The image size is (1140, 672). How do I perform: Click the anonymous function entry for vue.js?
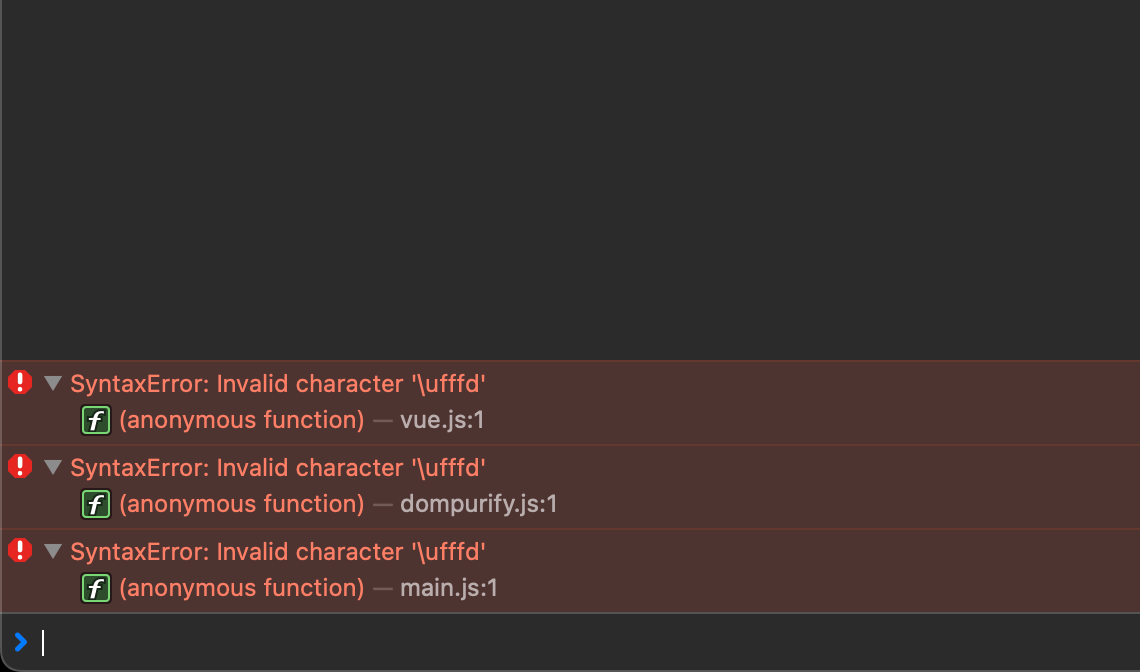241,420
